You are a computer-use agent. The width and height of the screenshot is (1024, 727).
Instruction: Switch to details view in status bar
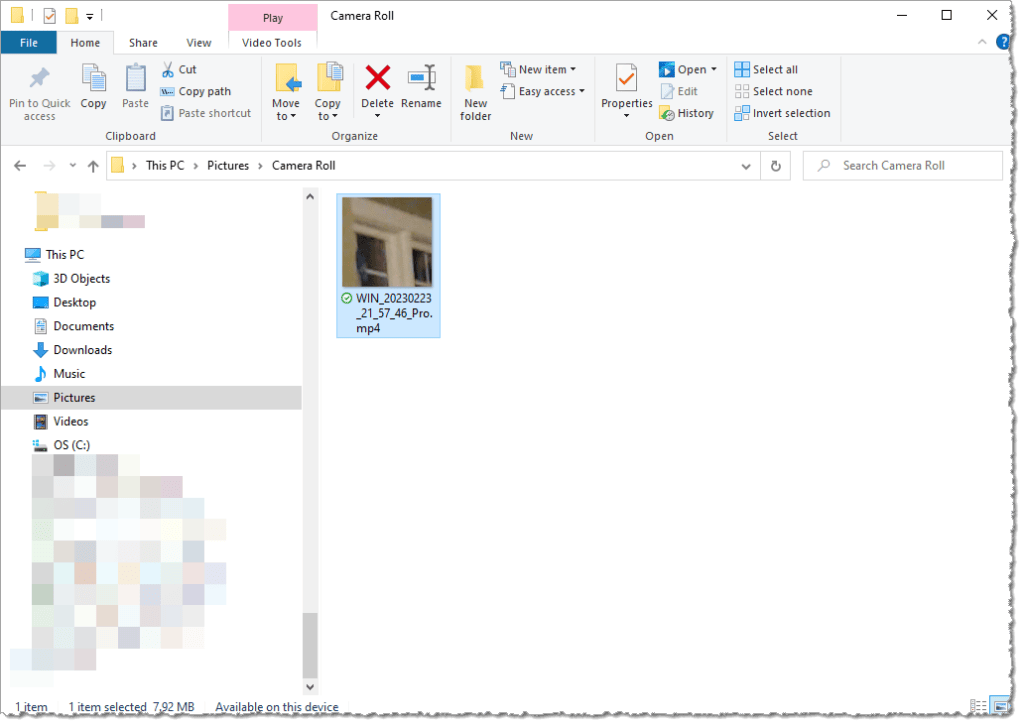(977, 707)
